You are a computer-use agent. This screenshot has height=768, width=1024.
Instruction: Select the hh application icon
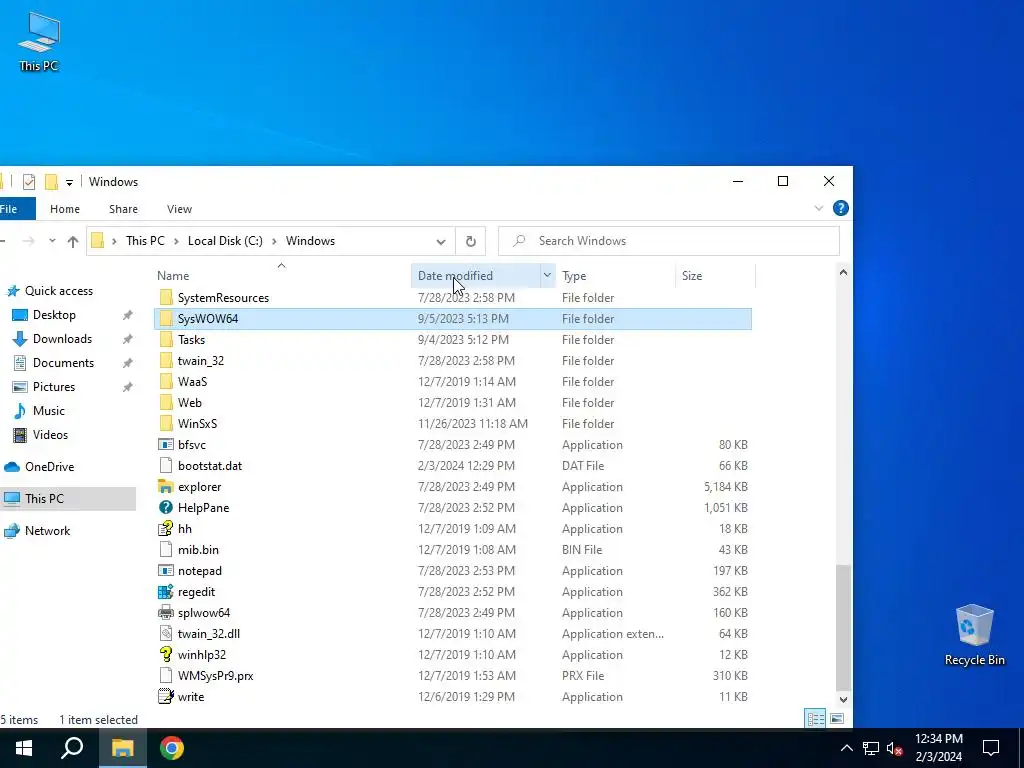166,528
